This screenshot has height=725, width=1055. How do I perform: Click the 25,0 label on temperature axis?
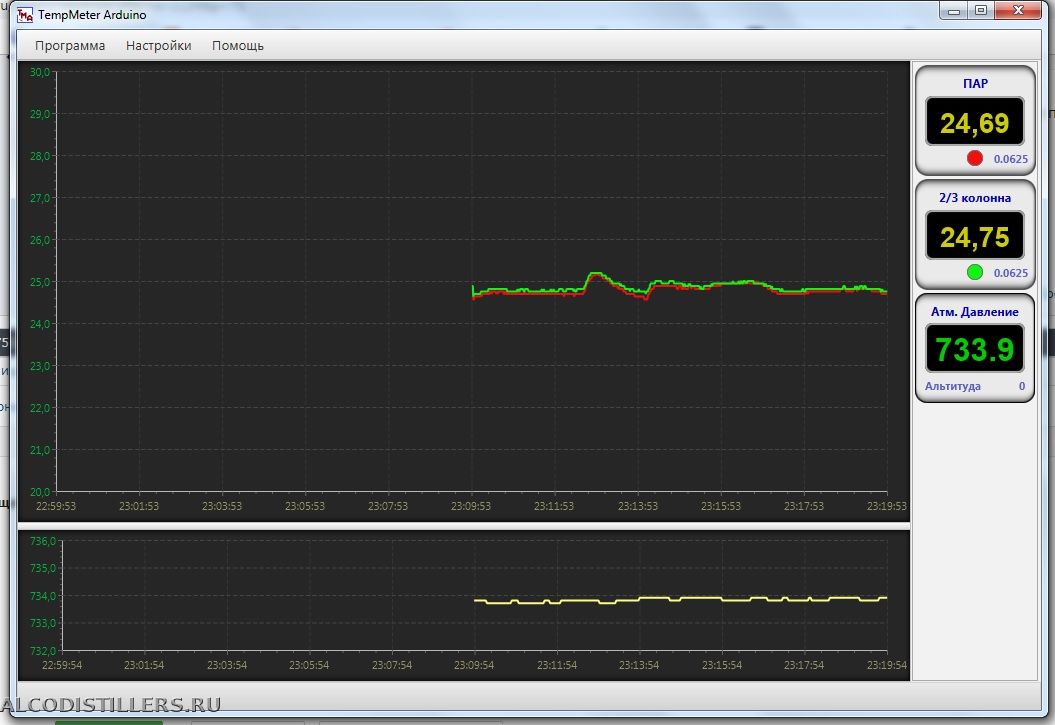40,282
